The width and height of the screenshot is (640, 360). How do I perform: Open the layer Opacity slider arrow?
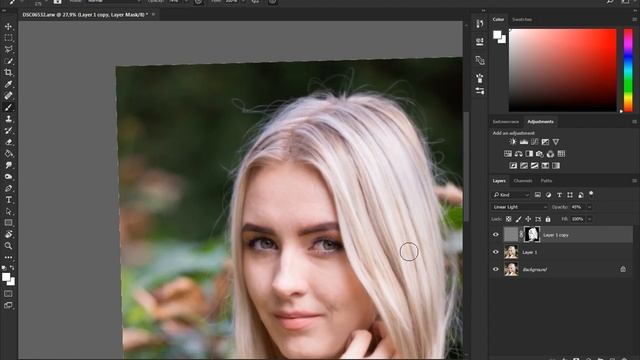coord(589,207)
